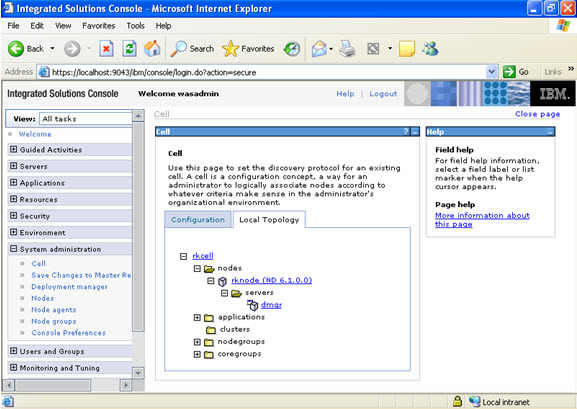Screen dimensions: 577x409
Task: Click the green Go arrow button
Action: click(509, 72)
